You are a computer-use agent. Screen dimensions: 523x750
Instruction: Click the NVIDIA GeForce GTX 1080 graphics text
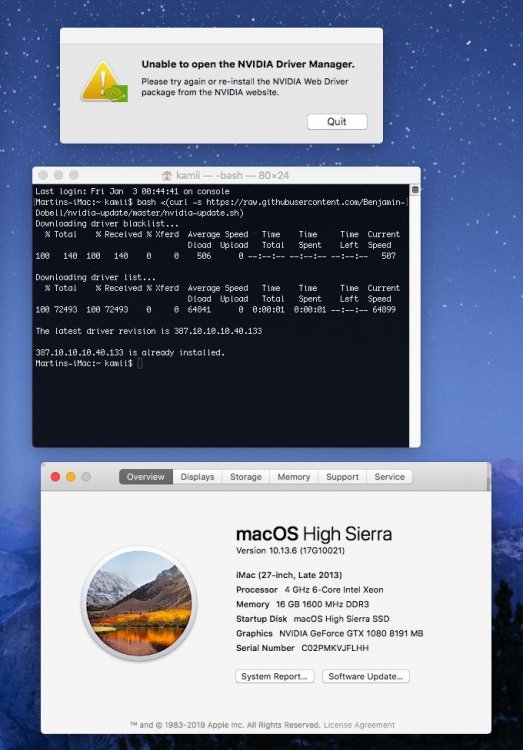[x=351, y=633]
